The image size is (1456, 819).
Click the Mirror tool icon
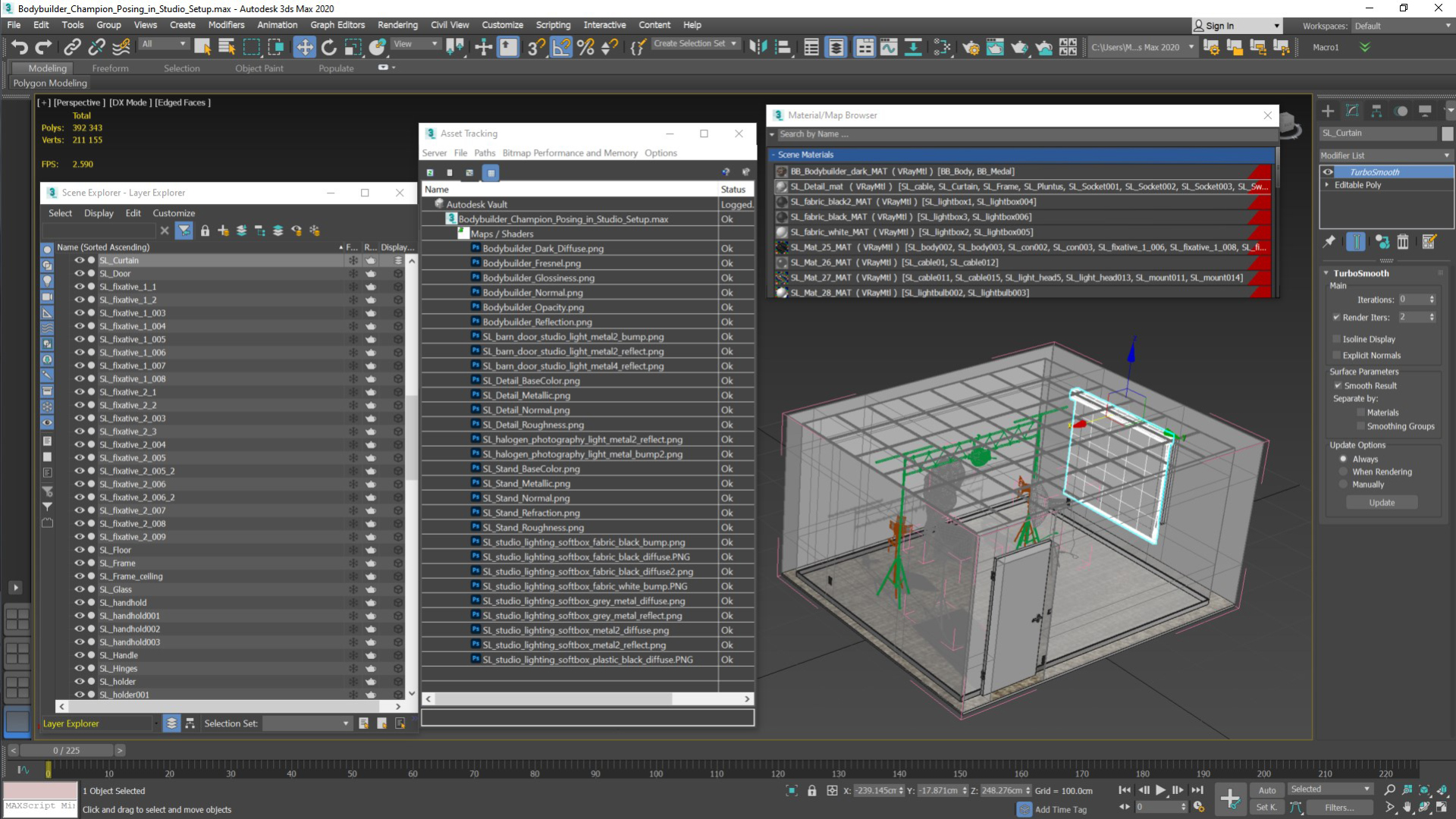tap(758, 47)
